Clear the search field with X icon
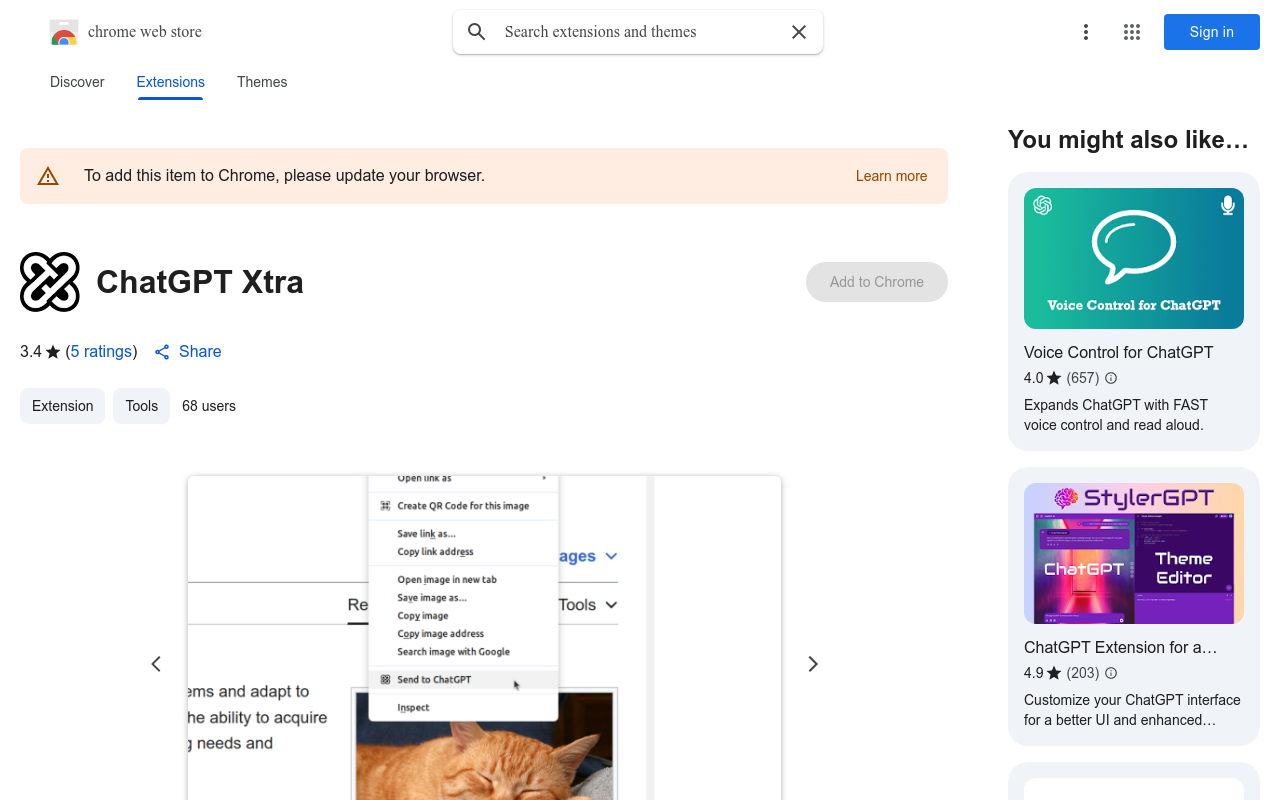The image size is (1280, 800). [799, 32]
